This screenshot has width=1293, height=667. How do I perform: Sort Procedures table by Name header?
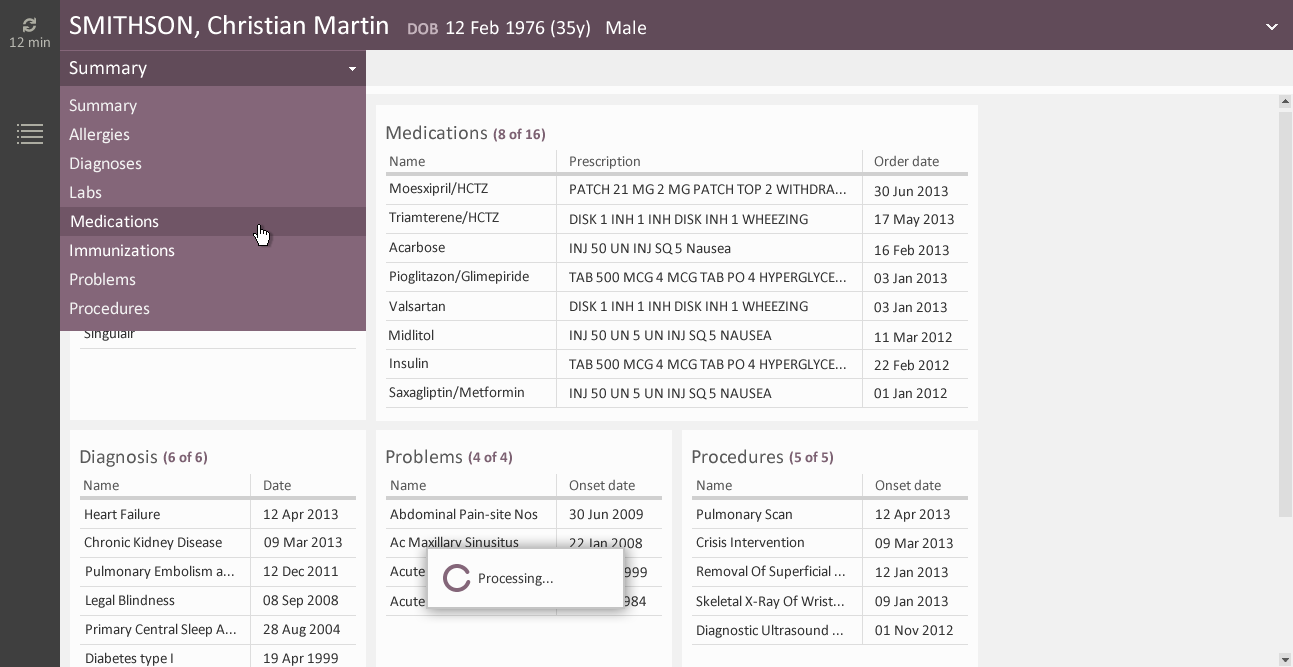(x=713, y=485)
